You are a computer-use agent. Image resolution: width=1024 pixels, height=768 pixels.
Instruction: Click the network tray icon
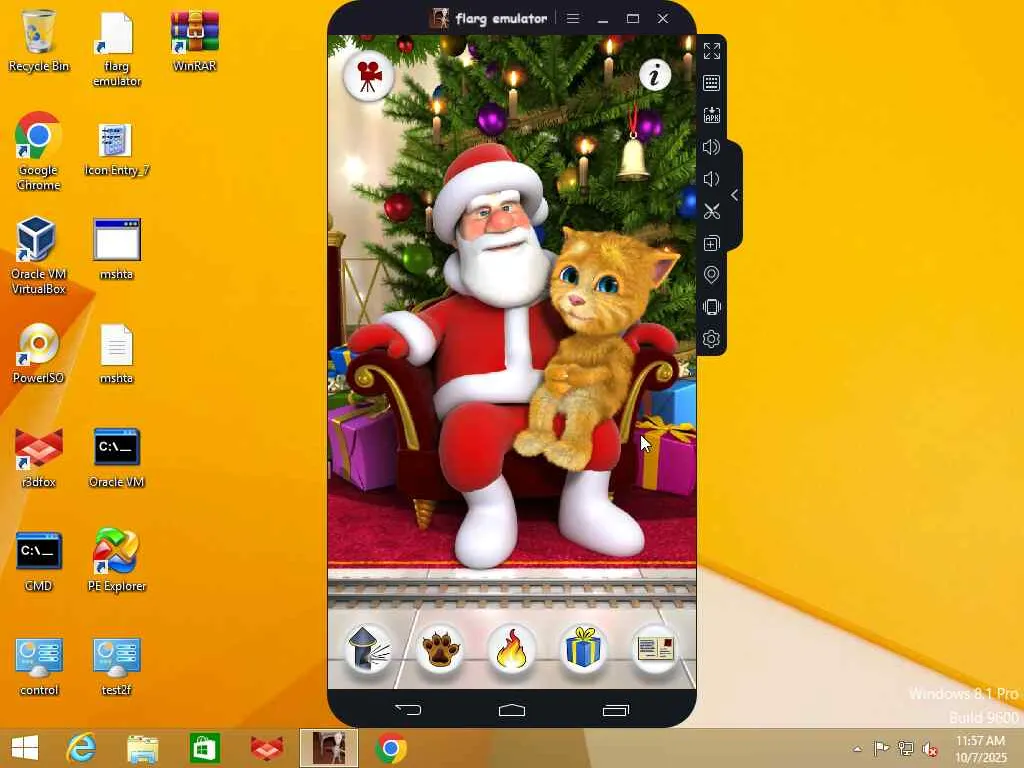point(905,748)
